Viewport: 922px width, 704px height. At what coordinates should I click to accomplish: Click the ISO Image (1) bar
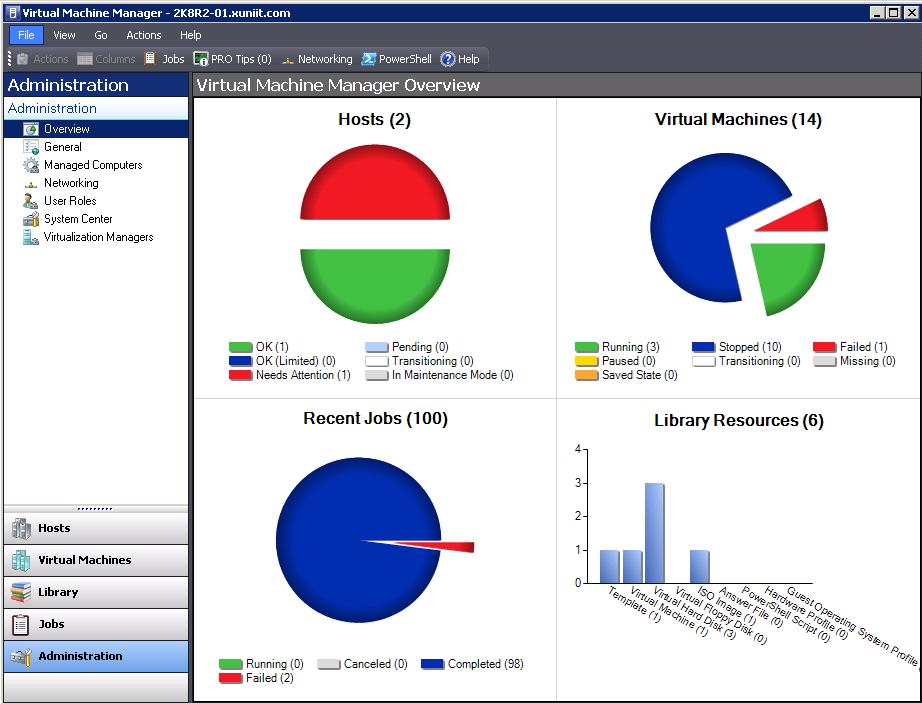tap(700, 567)
